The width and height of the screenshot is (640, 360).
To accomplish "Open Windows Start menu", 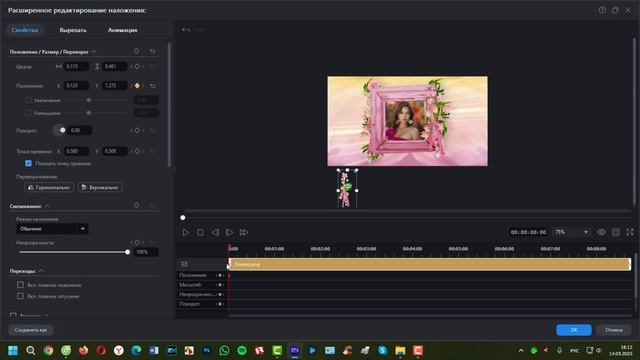I will pos(13,350).
